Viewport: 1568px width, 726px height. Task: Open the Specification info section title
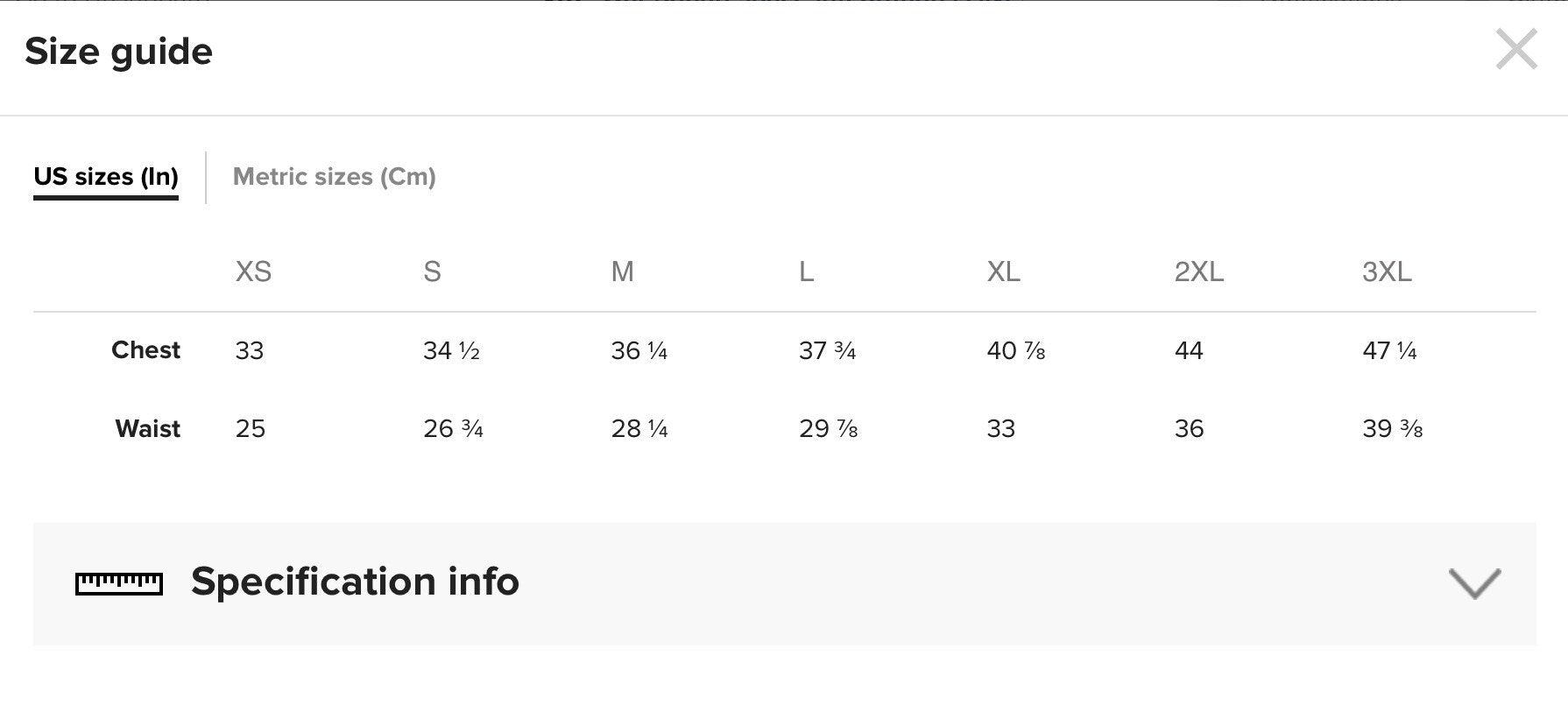point(355,582)
